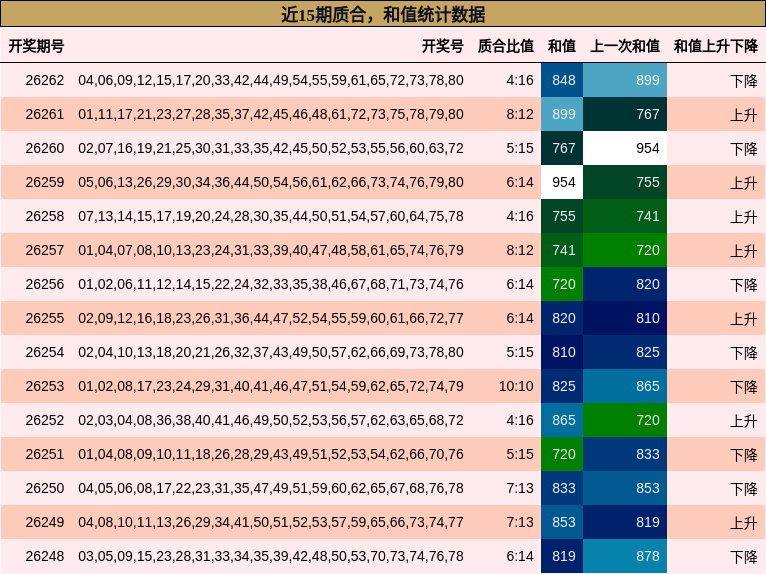
Task: Click ratio 5:15 in row 26260
Action: (x=520, y=148)
